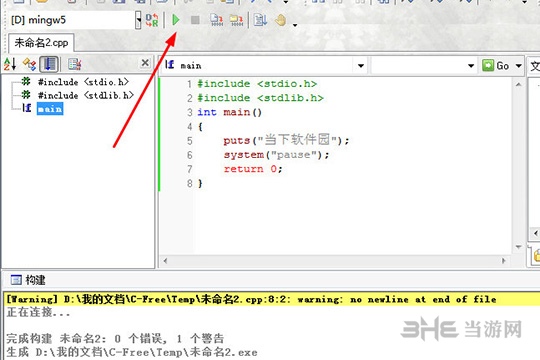The height and width of the screenshot is (360, 540).
Task: Expand the arrow next to the Go button
Action: click(518, 65)
